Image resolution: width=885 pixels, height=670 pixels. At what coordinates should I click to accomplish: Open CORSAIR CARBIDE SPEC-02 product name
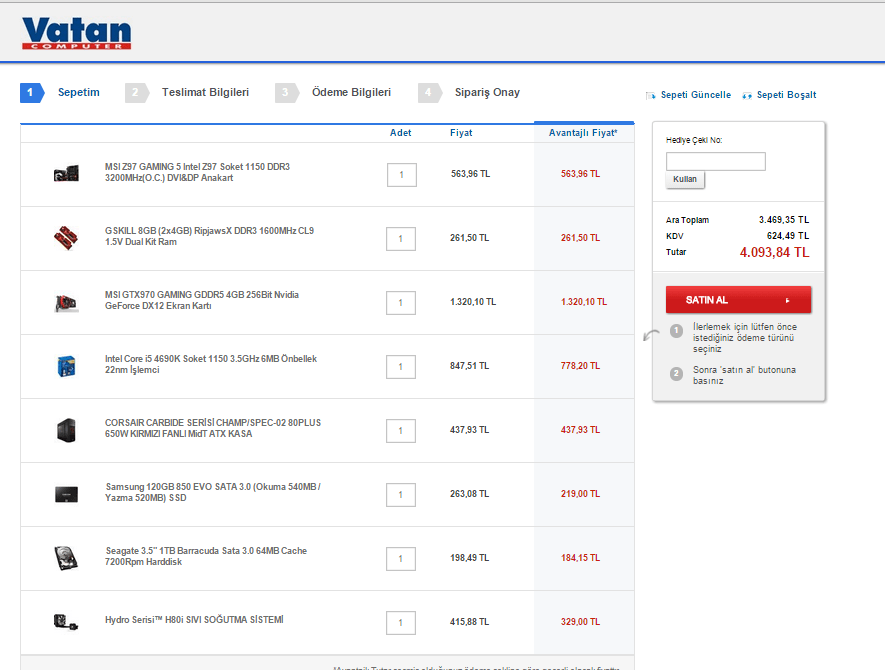(x=213, y=428)
